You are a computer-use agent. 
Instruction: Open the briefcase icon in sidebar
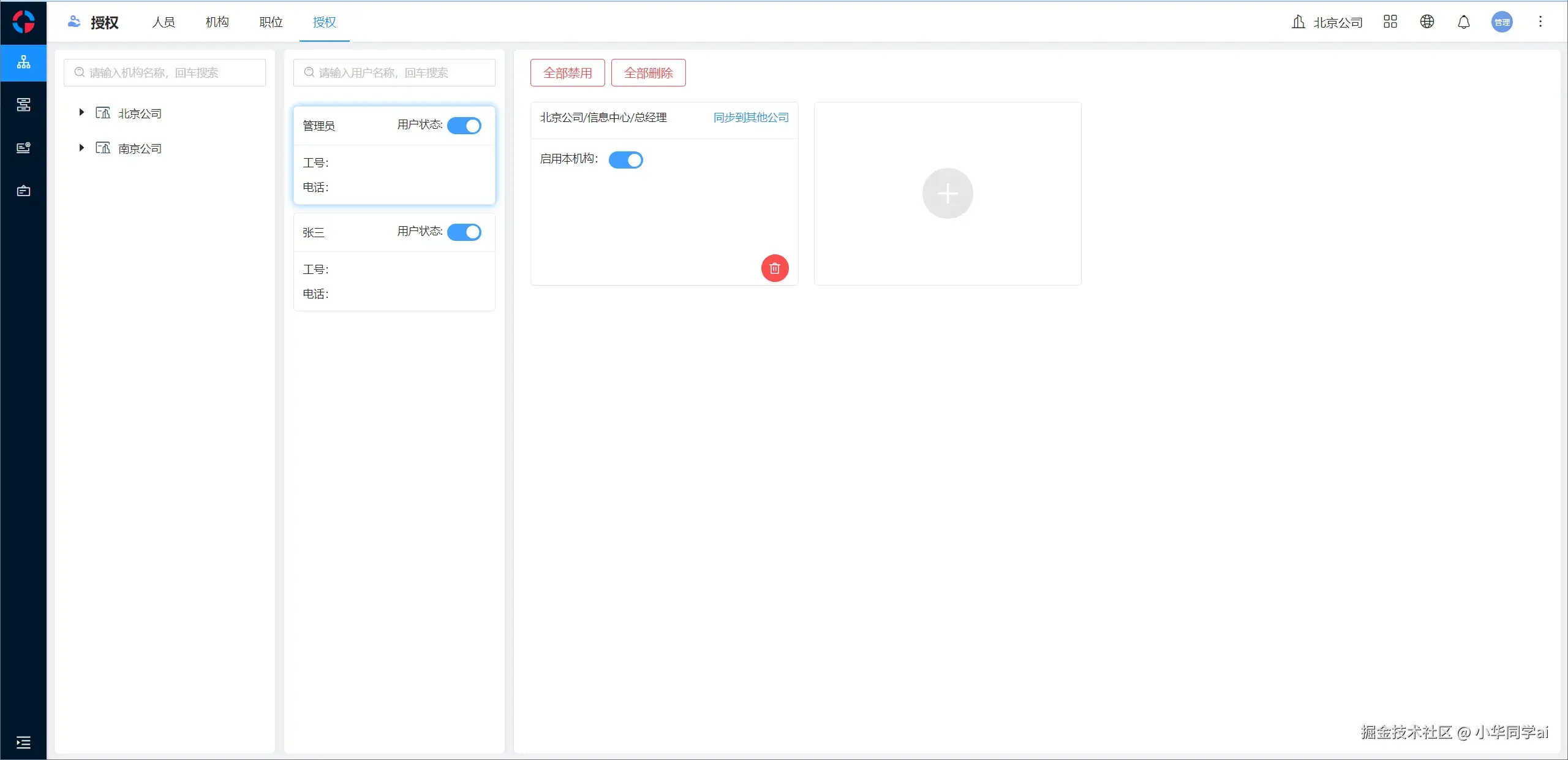coord(23,191)
